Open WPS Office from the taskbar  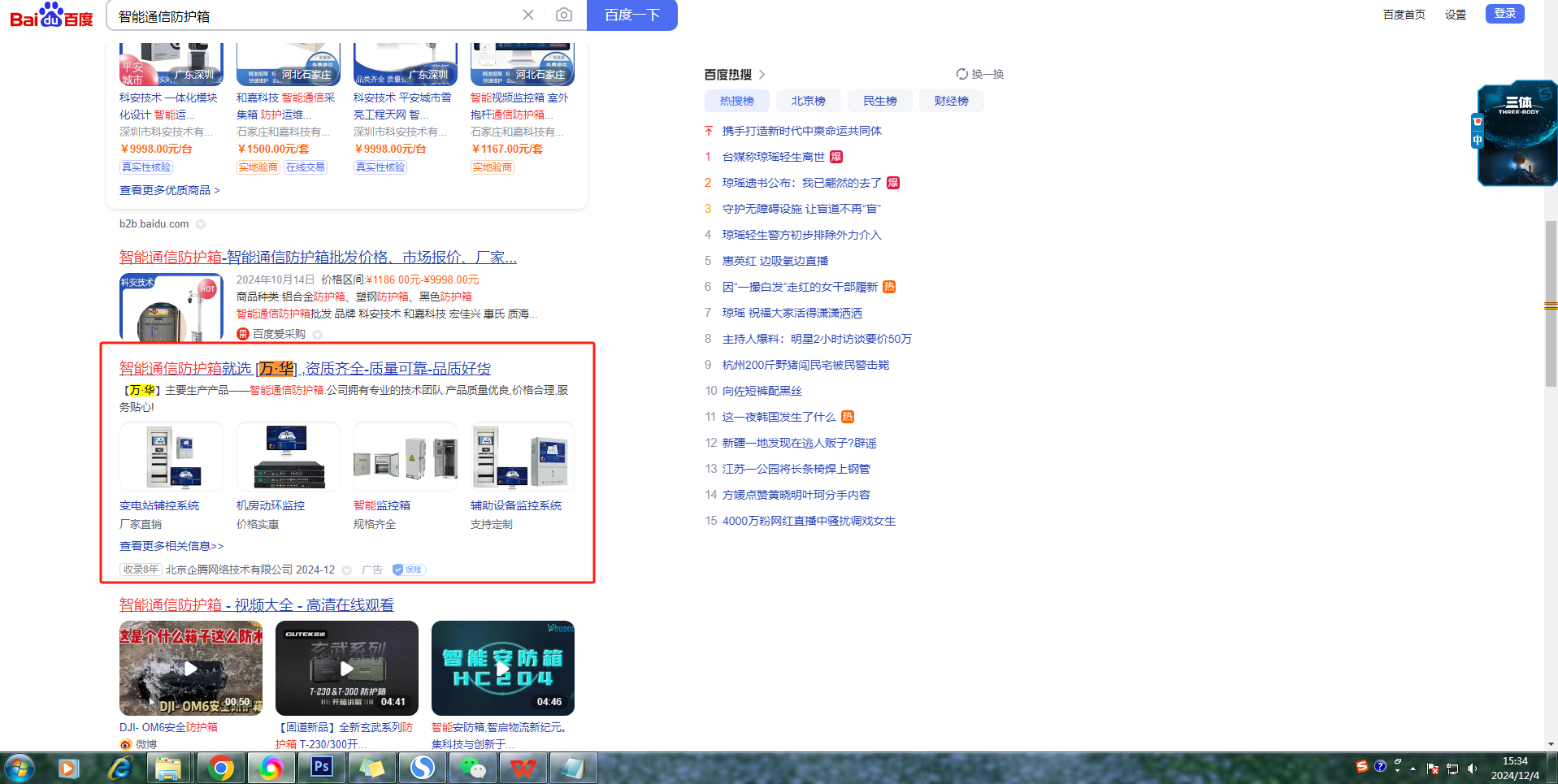pos(523,768)
